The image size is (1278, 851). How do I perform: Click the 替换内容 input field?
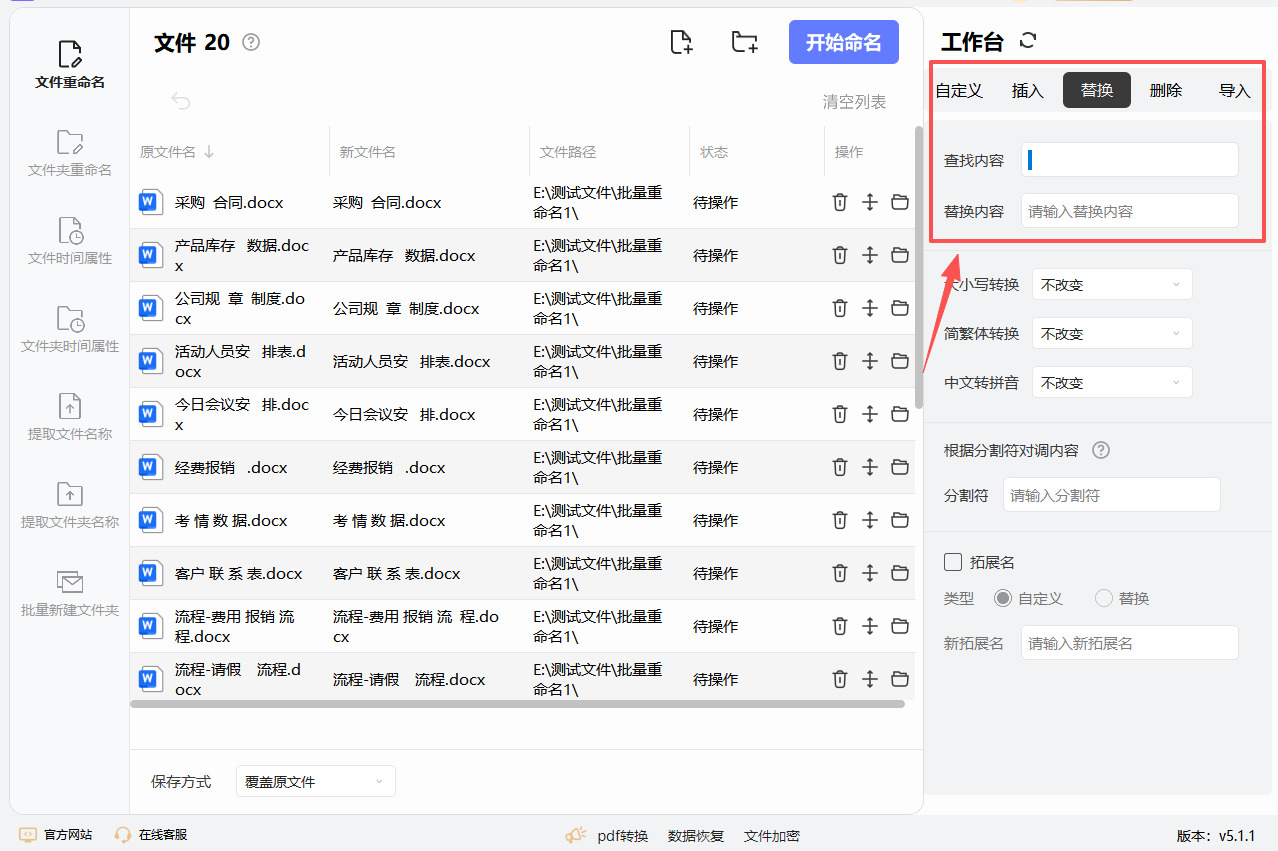[x=1129, y=211]
